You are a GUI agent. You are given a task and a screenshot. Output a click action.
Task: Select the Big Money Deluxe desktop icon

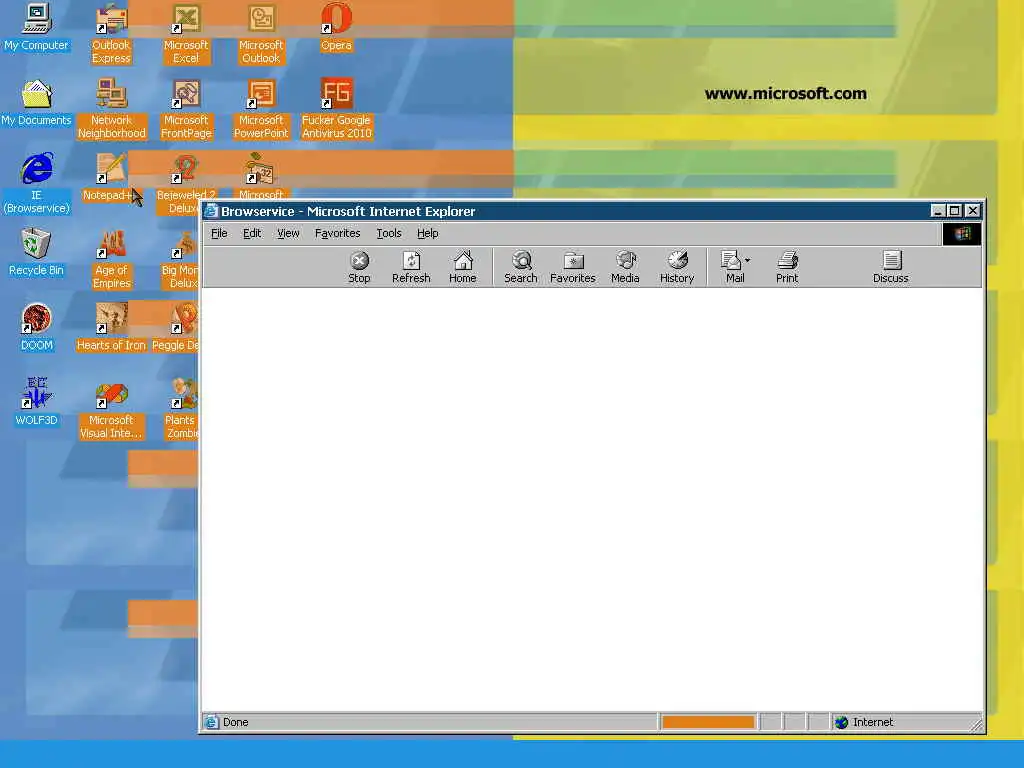point(180,258)
